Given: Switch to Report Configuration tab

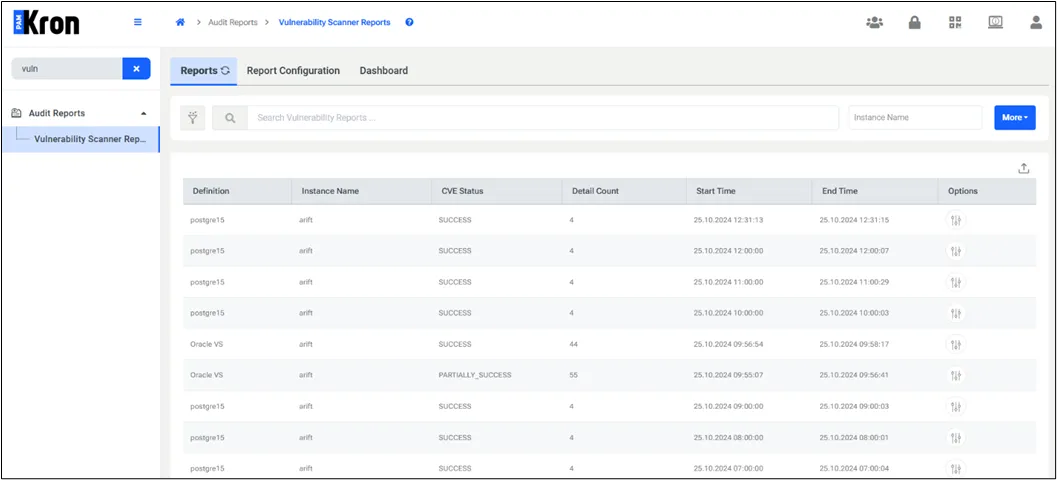Looking at the screenshot, I should tap(293, 71).
